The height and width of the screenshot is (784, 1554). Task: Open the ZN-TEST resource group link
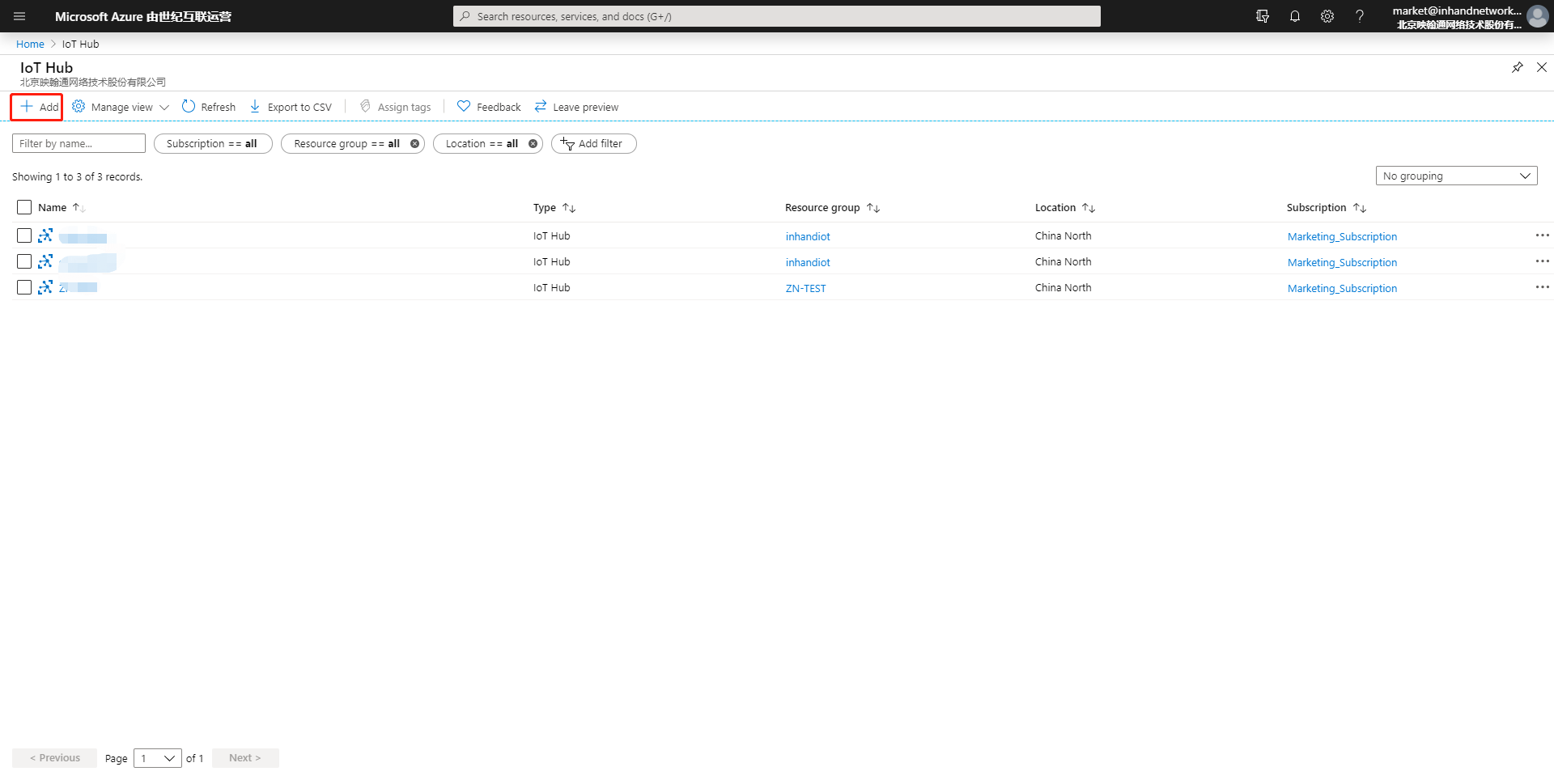805,288
